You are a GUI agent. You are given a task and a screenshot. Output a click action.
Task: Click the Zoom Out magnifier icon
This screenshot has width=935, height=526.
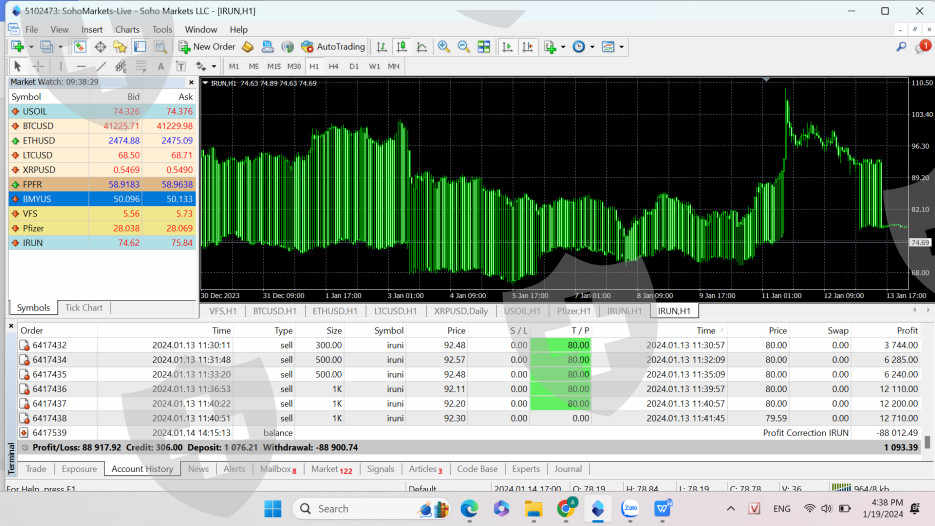(x=463, y=47)
